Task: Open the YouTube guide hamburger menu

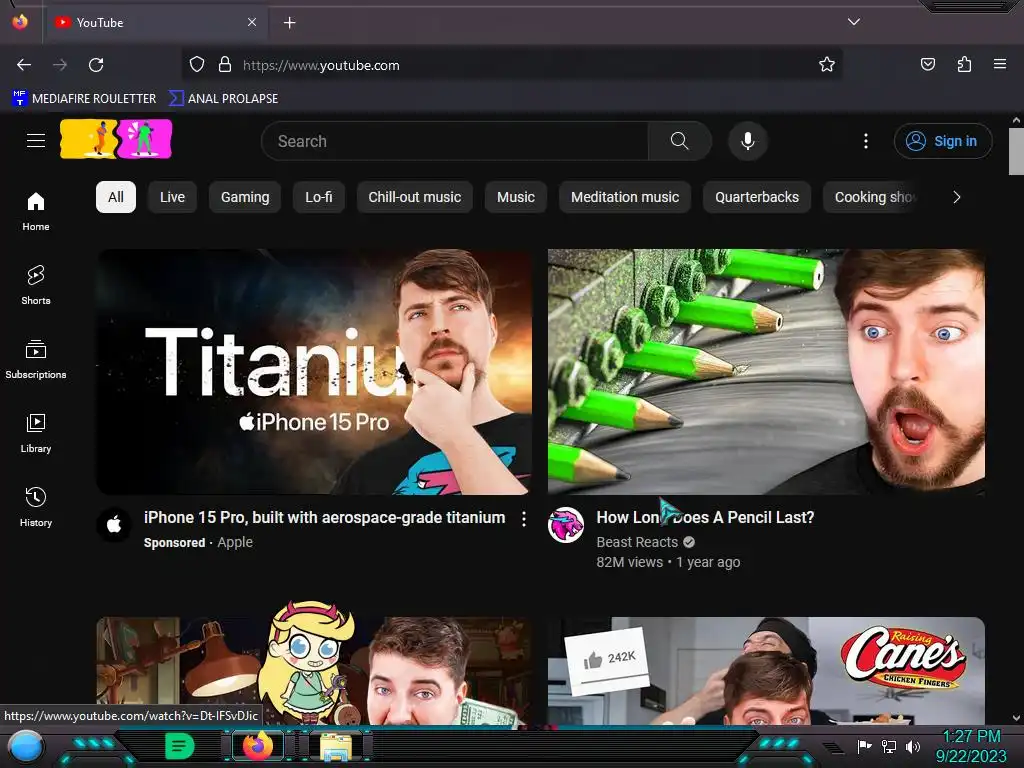Action: coord(36,140)
